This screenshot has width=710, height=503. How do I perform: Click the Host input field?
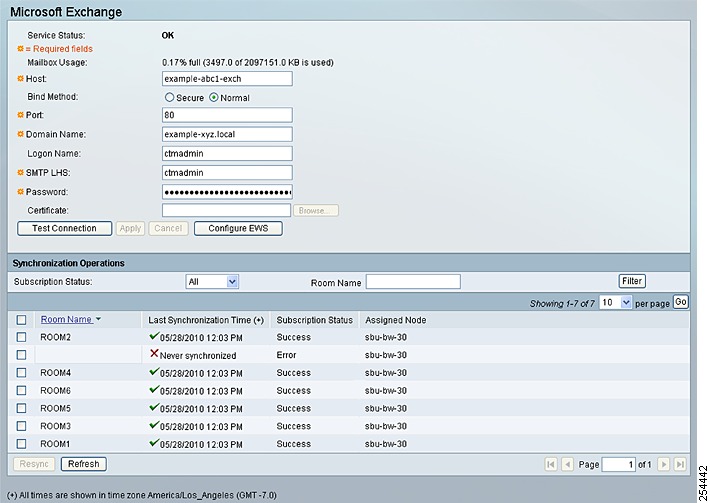(x=227, y=79)
